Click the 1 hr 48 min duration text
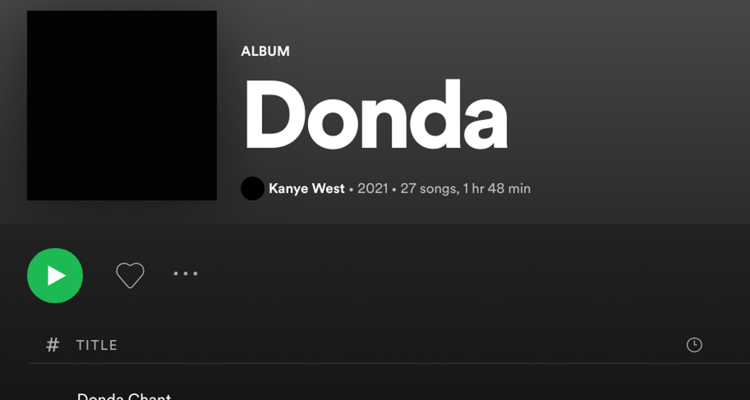This screenshot has width=750, height=400. coord(497,189)
